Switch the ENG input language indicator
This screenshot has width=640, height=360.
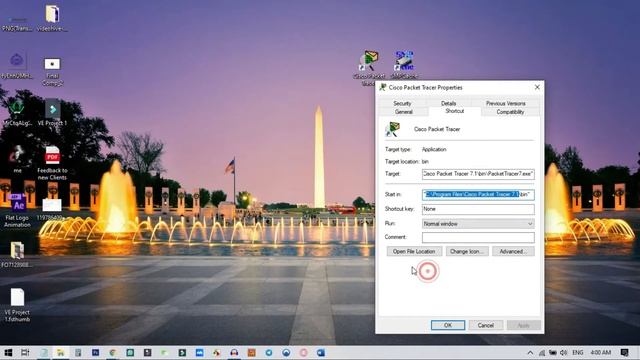578,353
